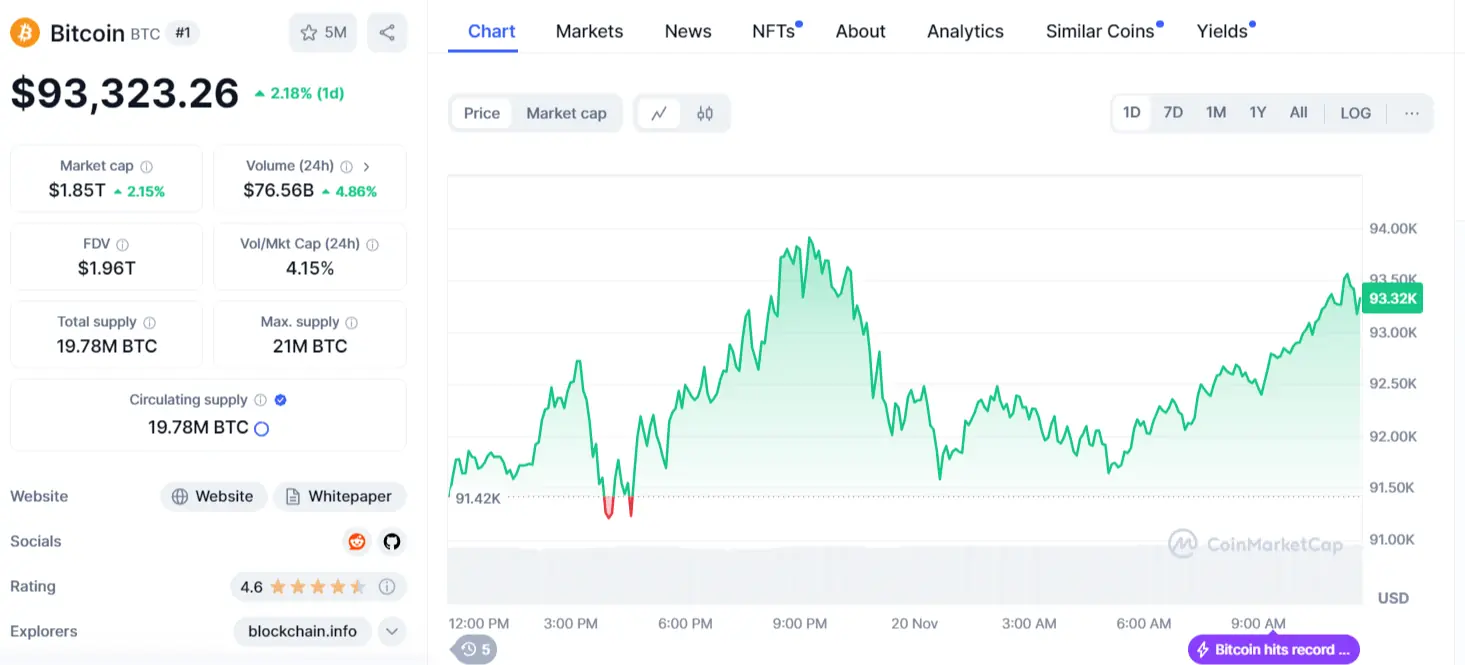This screenshot has width=1465, height=665.
Task: Open the Analytics tab
Action: pyautogui.click(x=965, y=31)
